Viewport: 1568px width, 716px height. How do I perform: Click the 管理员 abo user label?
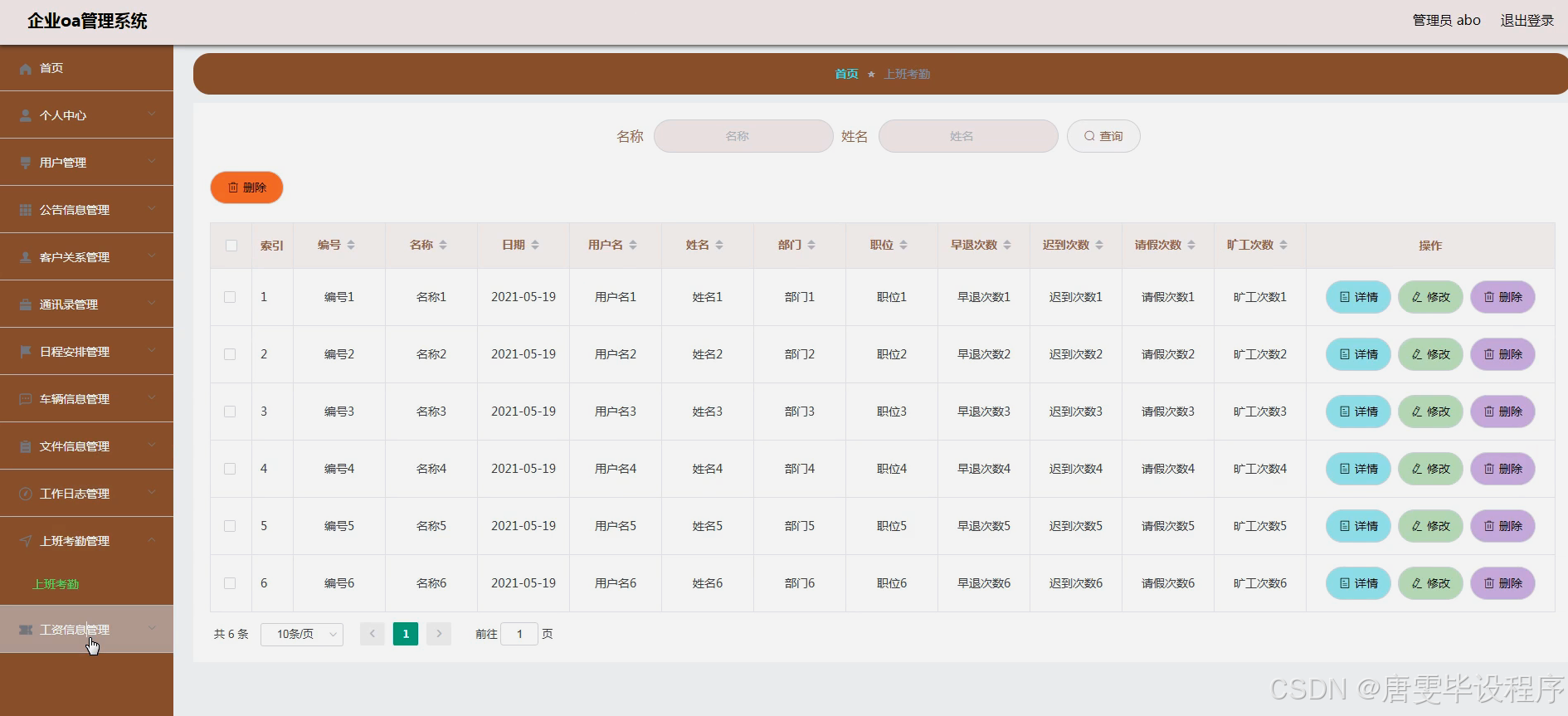[x=1446, y=20]
